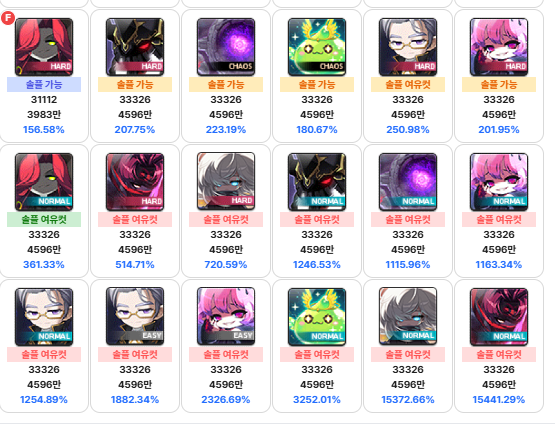Image resolution: width=555 pixels, height=427 pixels.
Task: Open the NORMAL crimson armored boss icon
Action: [499, 317]
